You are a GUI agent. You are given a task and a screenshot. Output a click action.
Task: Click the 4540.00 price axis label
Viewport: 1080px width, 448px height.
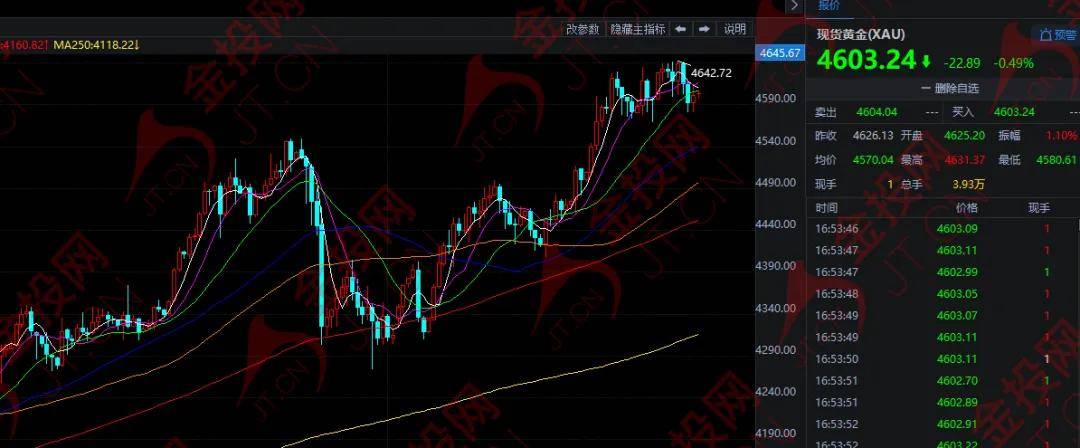778,140
